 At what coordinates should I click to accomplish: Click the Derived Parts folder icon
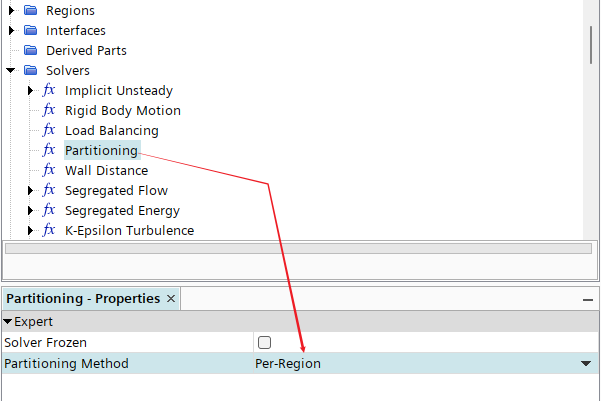click(x=30, y=50)
